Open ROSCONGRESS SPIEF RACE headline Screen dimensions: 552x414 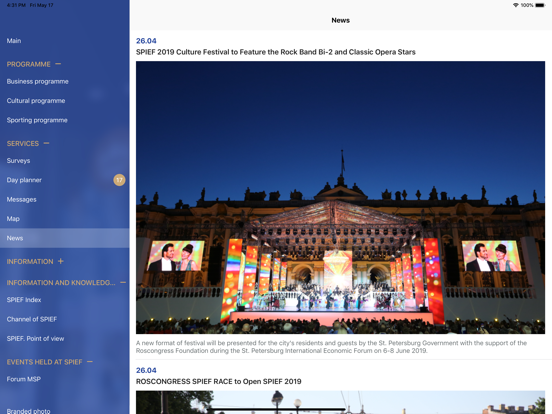click(x=219, y=382)
